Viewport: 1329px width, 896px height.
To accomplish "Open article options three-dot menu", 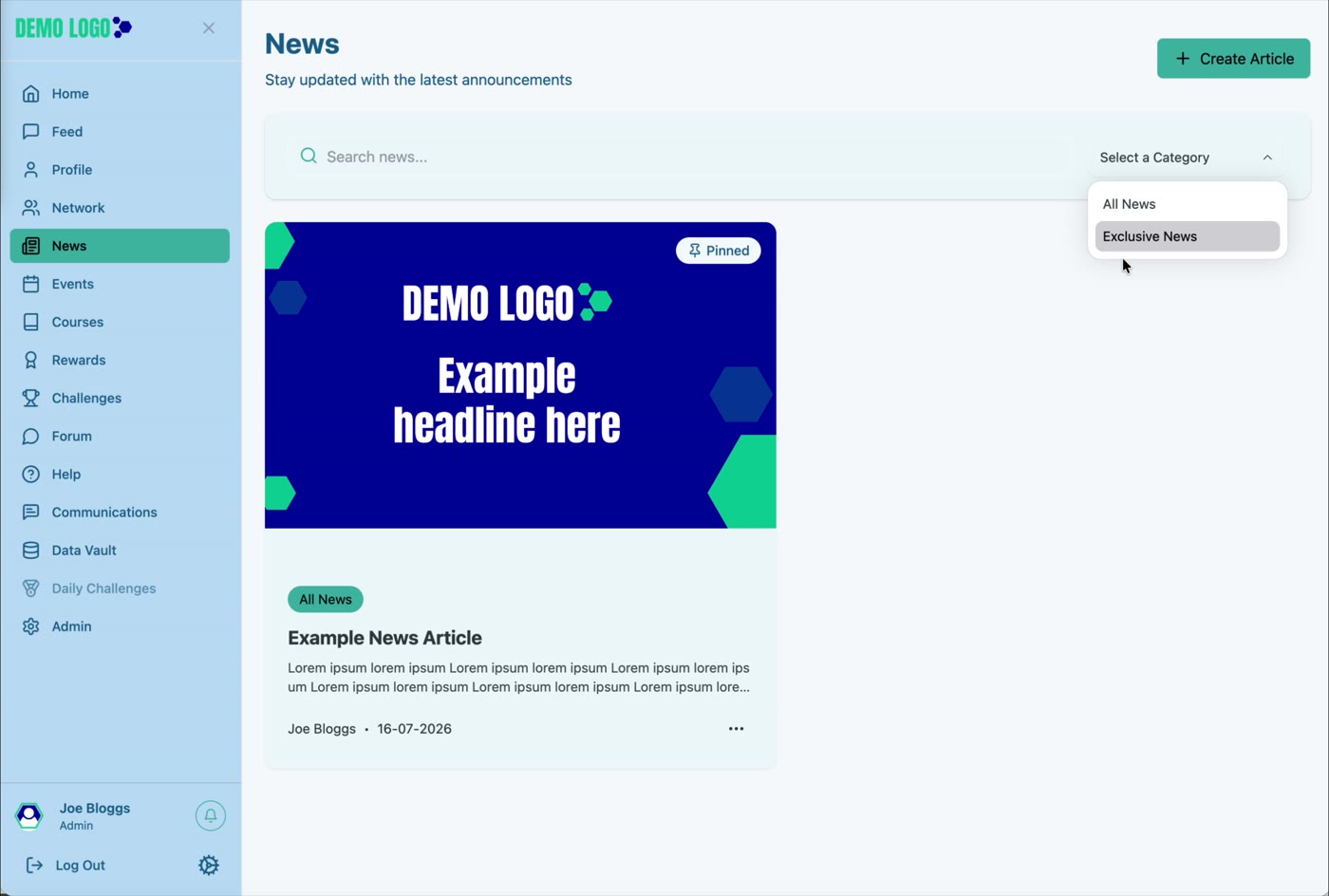I will click(736, 729).
